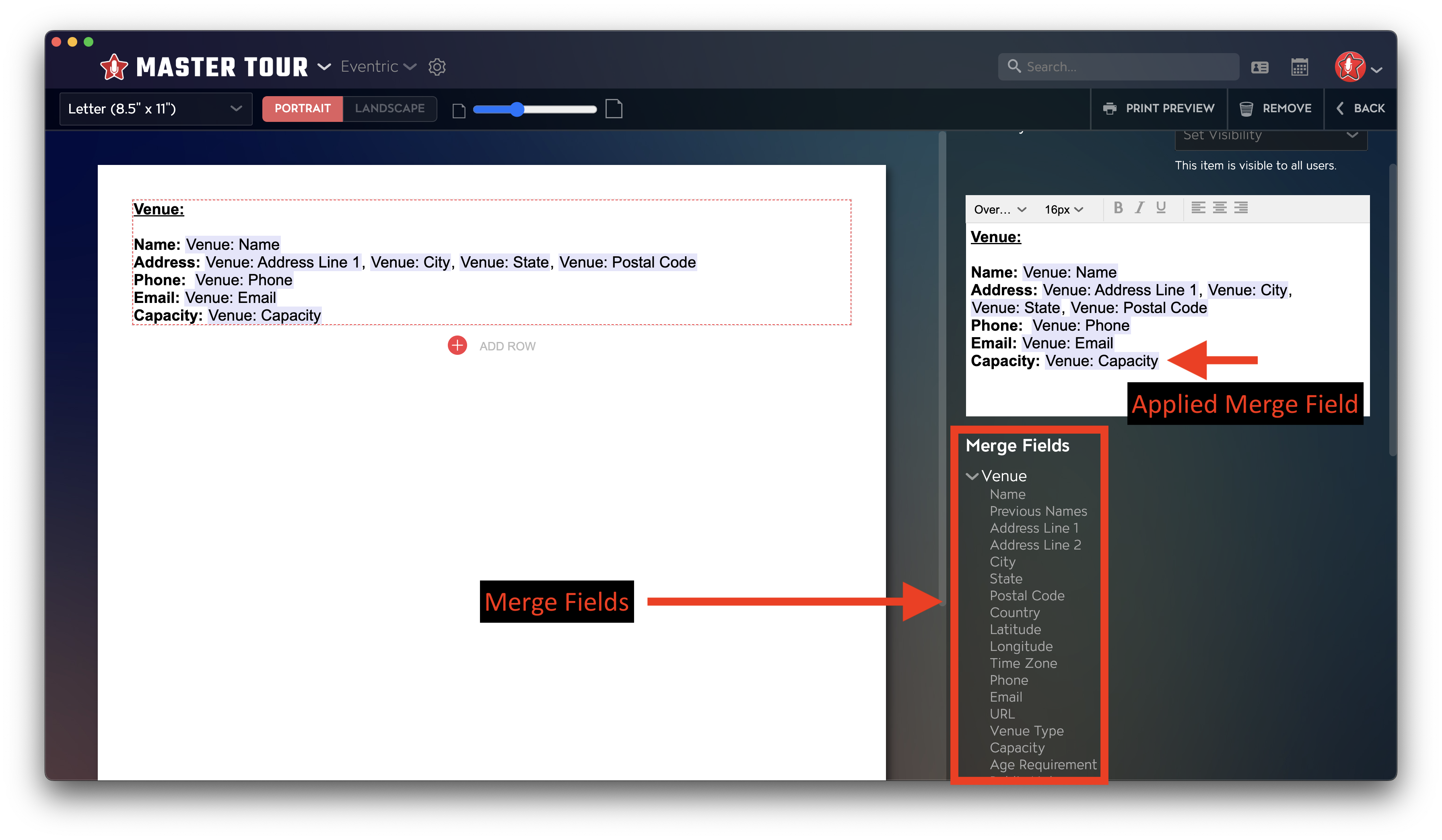Insert the Time Zone merge field

pos(1023,663)
